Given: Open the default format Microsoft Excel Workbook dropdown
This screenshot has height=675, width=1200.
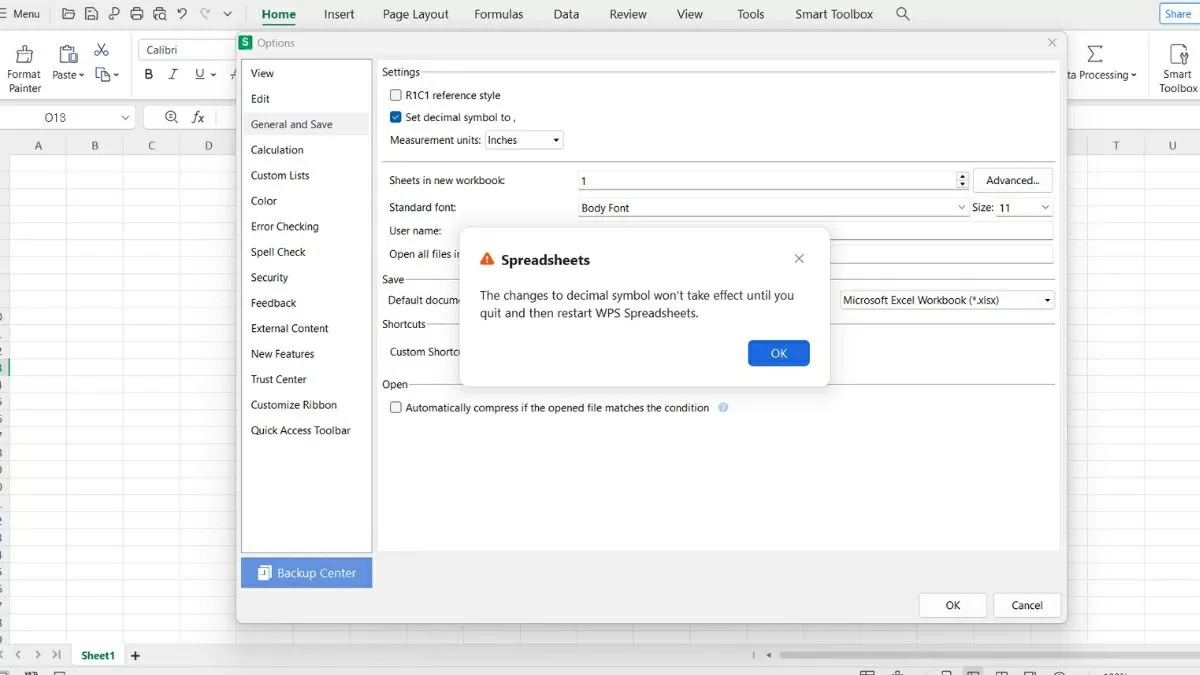Looking at the screenshot, I should click(x=947, y=300).
